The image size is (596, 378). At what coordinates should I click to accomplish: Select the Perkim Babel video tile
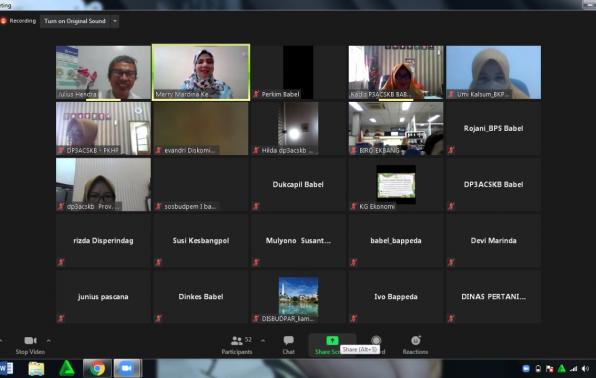click(298, 73)
